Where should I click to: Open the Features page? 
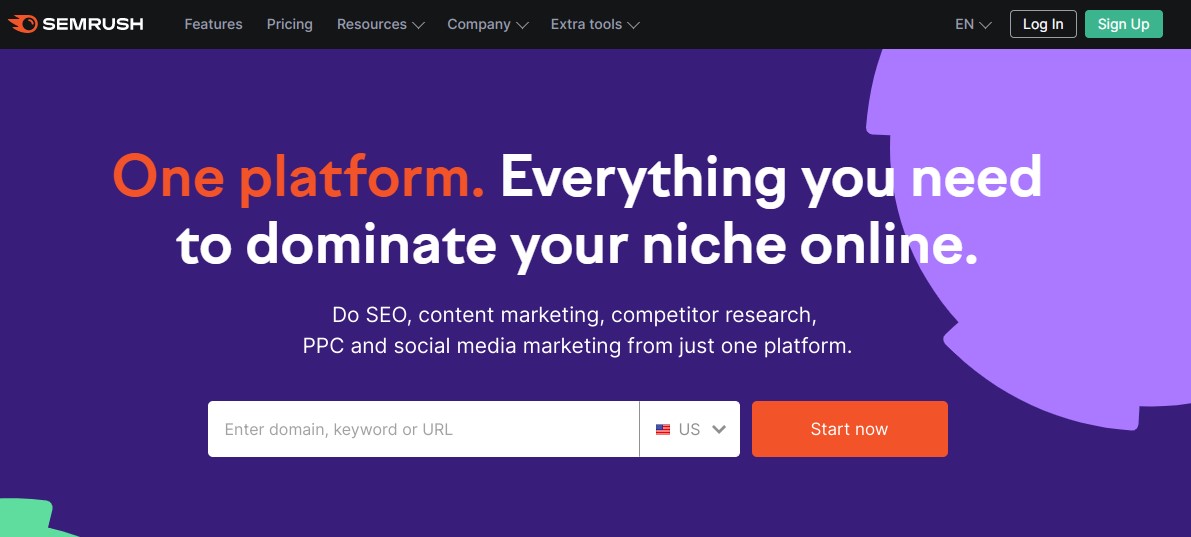213,24
